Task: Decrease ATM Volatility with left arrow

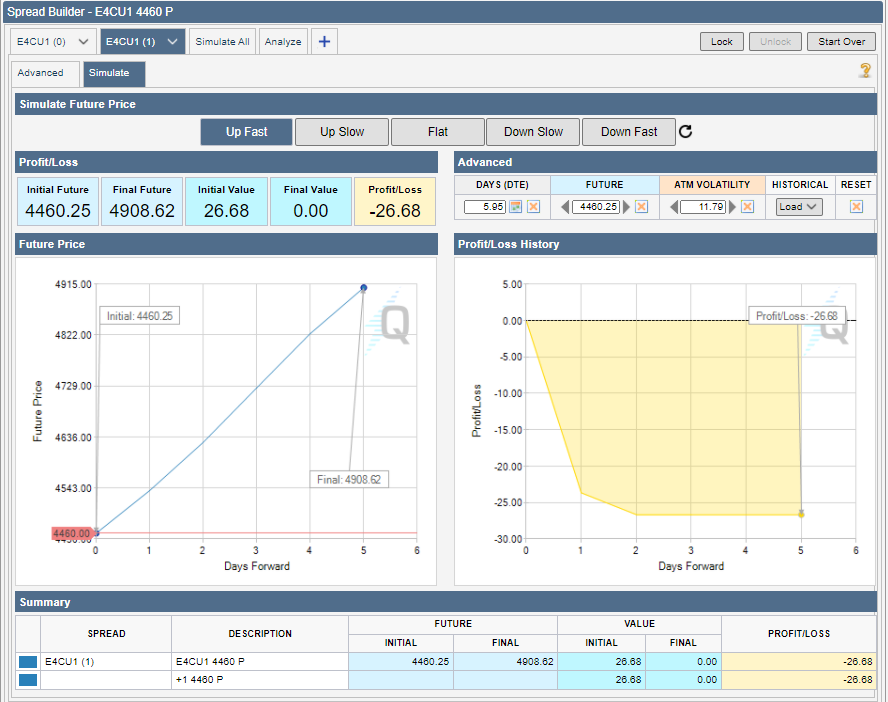Action: [674, 207]
